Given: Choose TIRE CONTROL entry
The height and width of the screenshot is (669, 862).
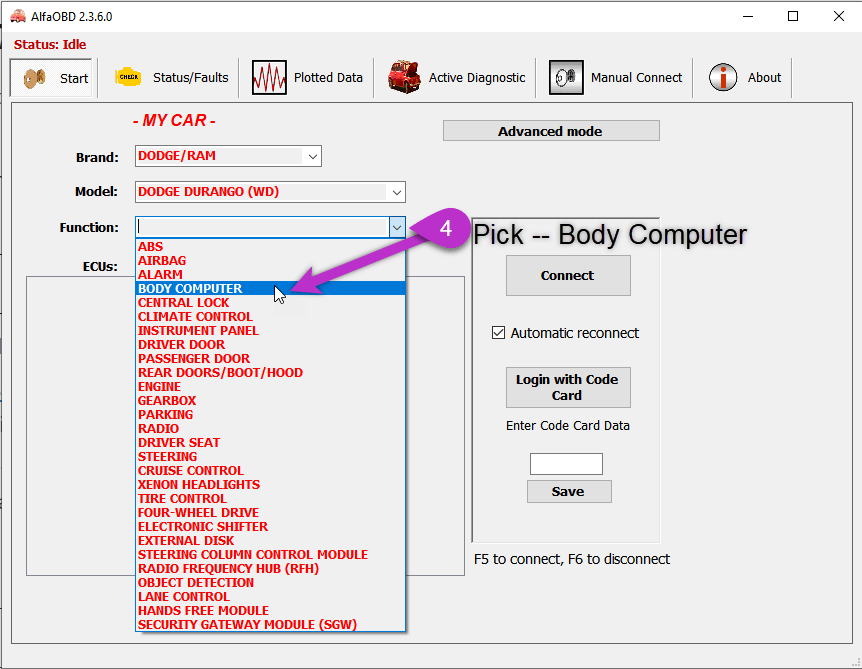Looking at the screenshot, I should pyautogui.click(x=270, y=499).
